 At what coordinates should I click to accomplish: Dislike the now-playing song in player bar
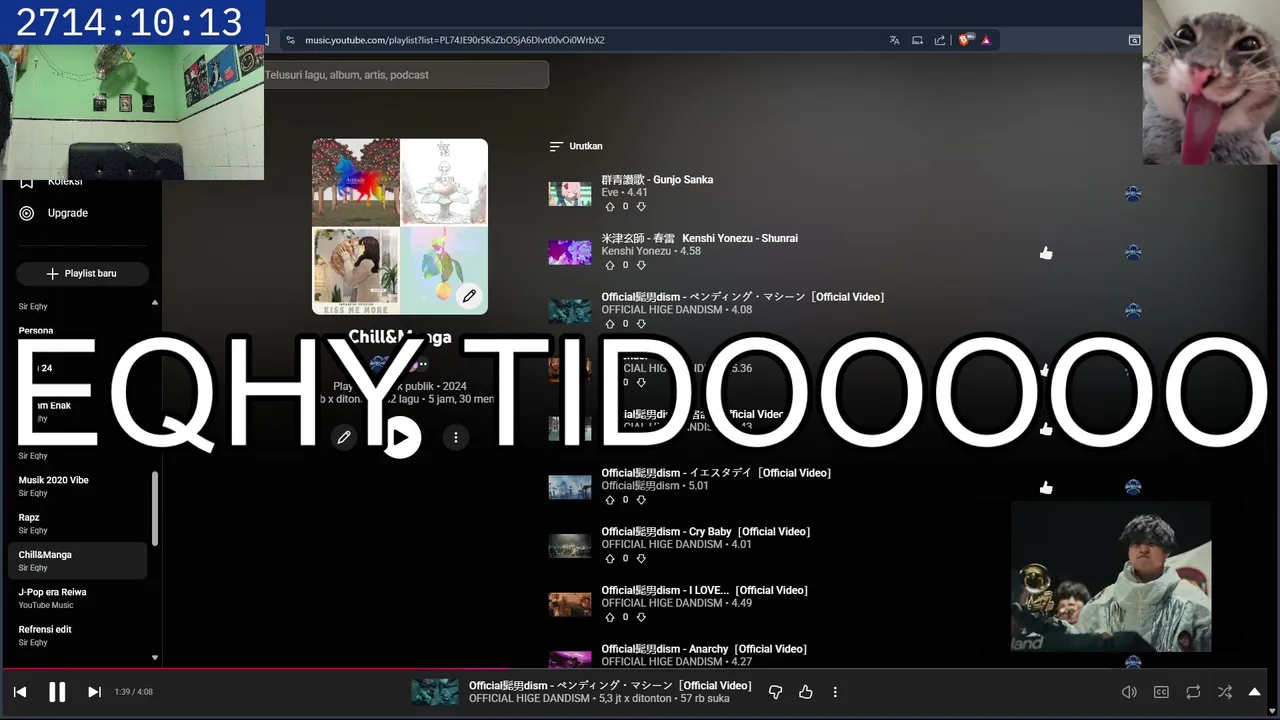coord(775,692)
